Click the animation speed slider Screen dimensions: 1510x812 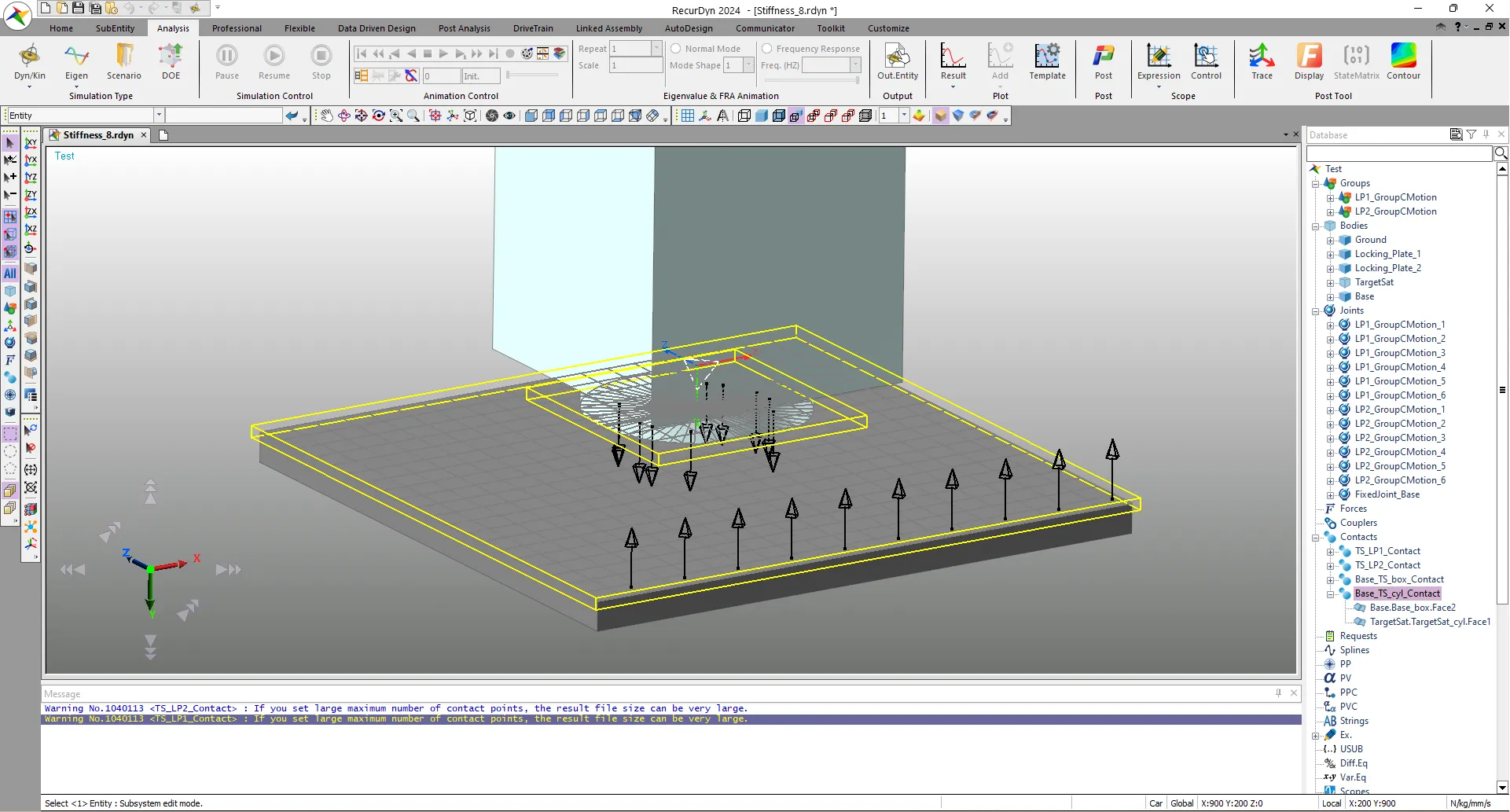click(532, 75)
